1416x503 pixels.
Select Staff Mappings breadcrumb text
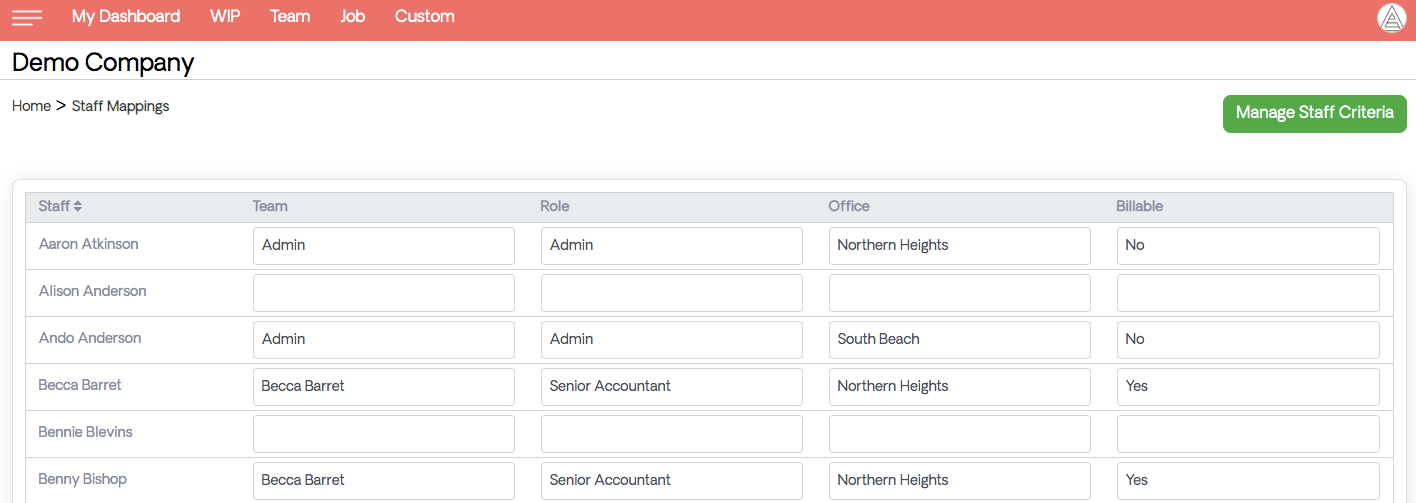click(121, 106)
